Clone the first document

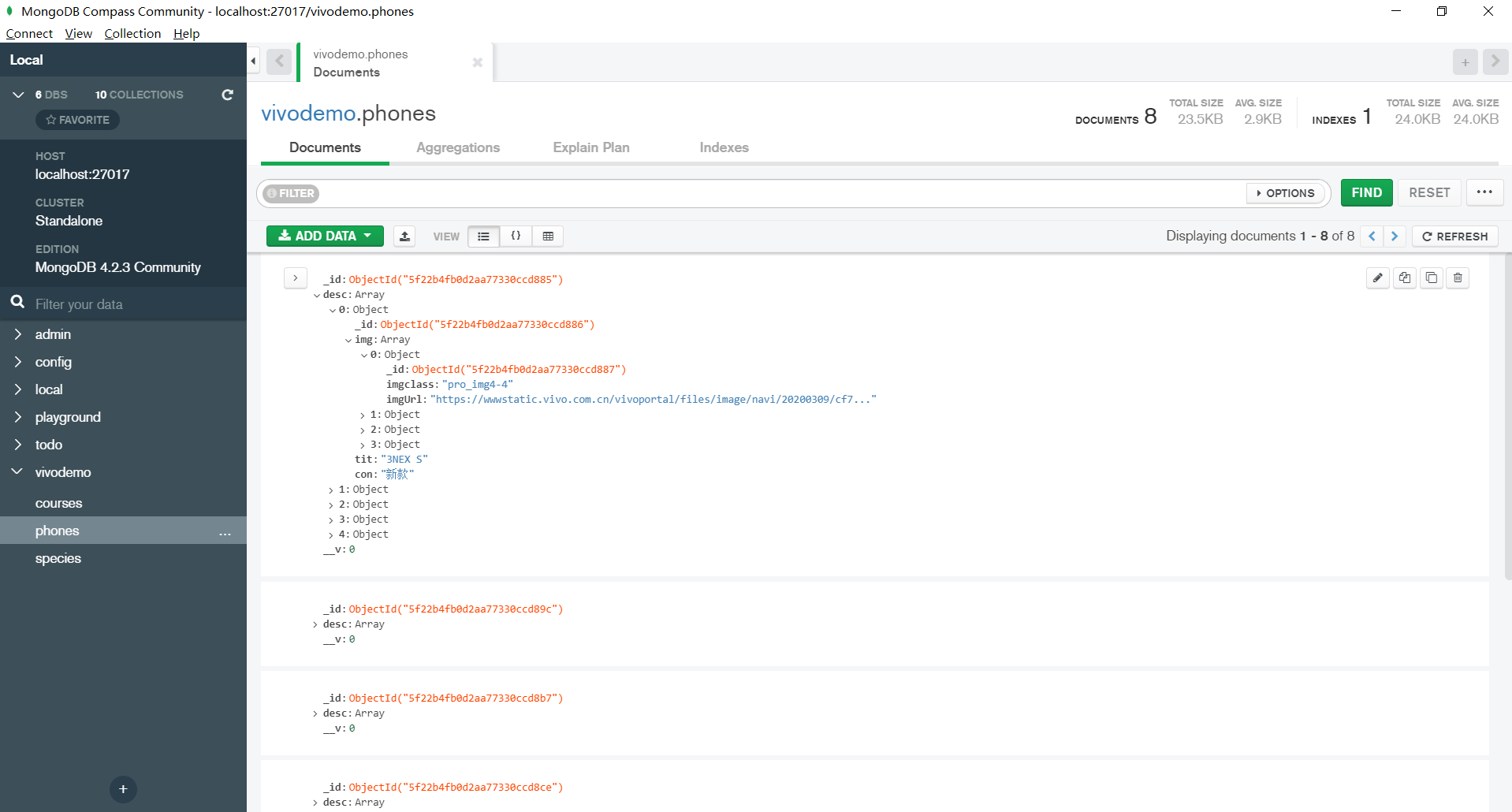click(x=1432, y=277)
